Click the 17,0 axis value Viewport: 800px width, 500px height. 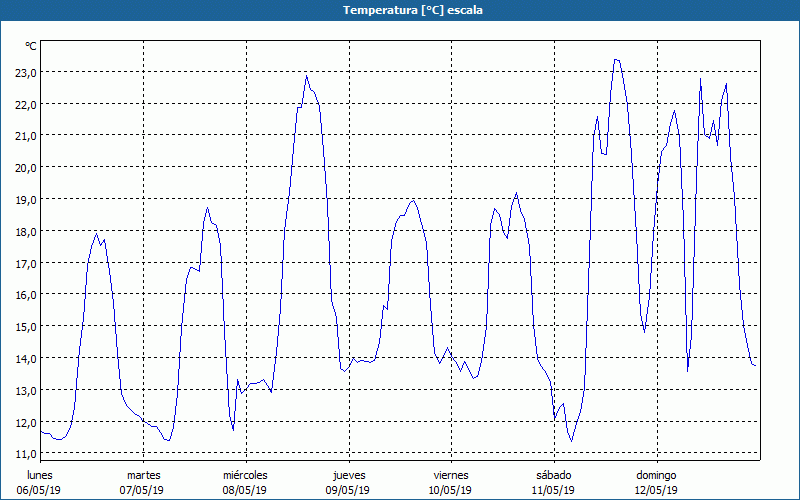coord(26,264)
